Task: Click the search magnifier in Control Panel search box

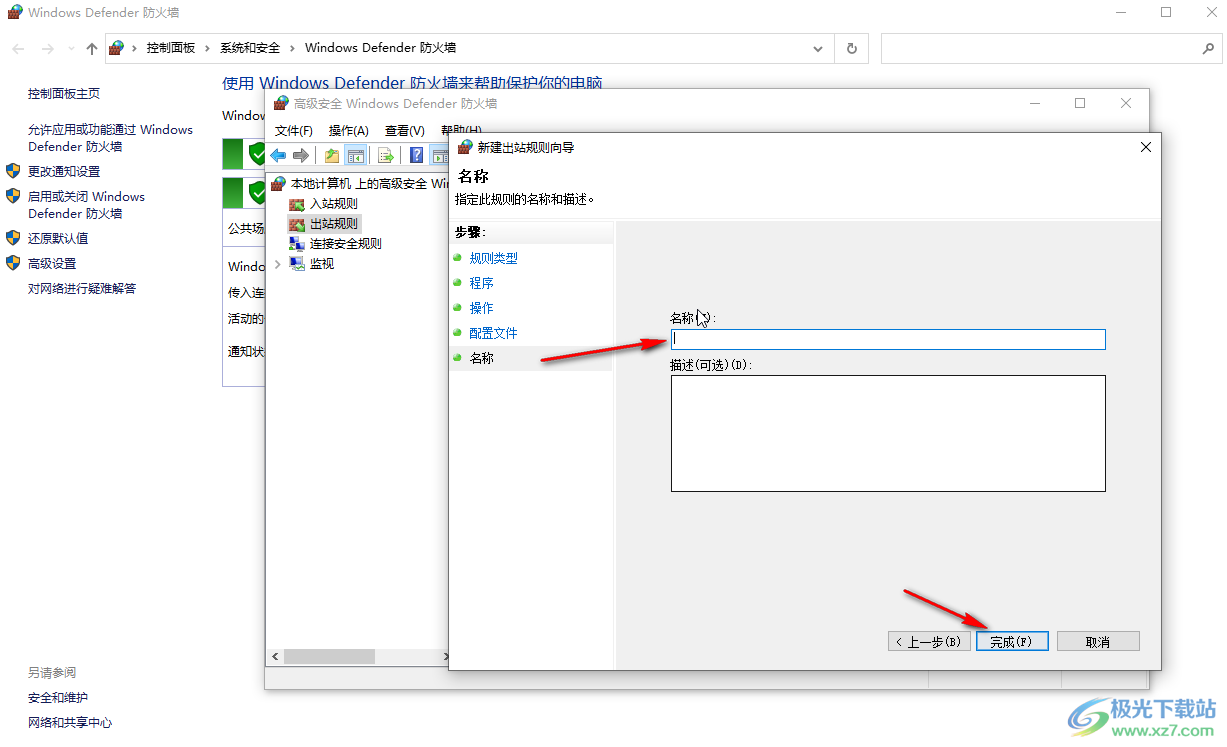Action: pyautogui.click(x=1207, y=48)
